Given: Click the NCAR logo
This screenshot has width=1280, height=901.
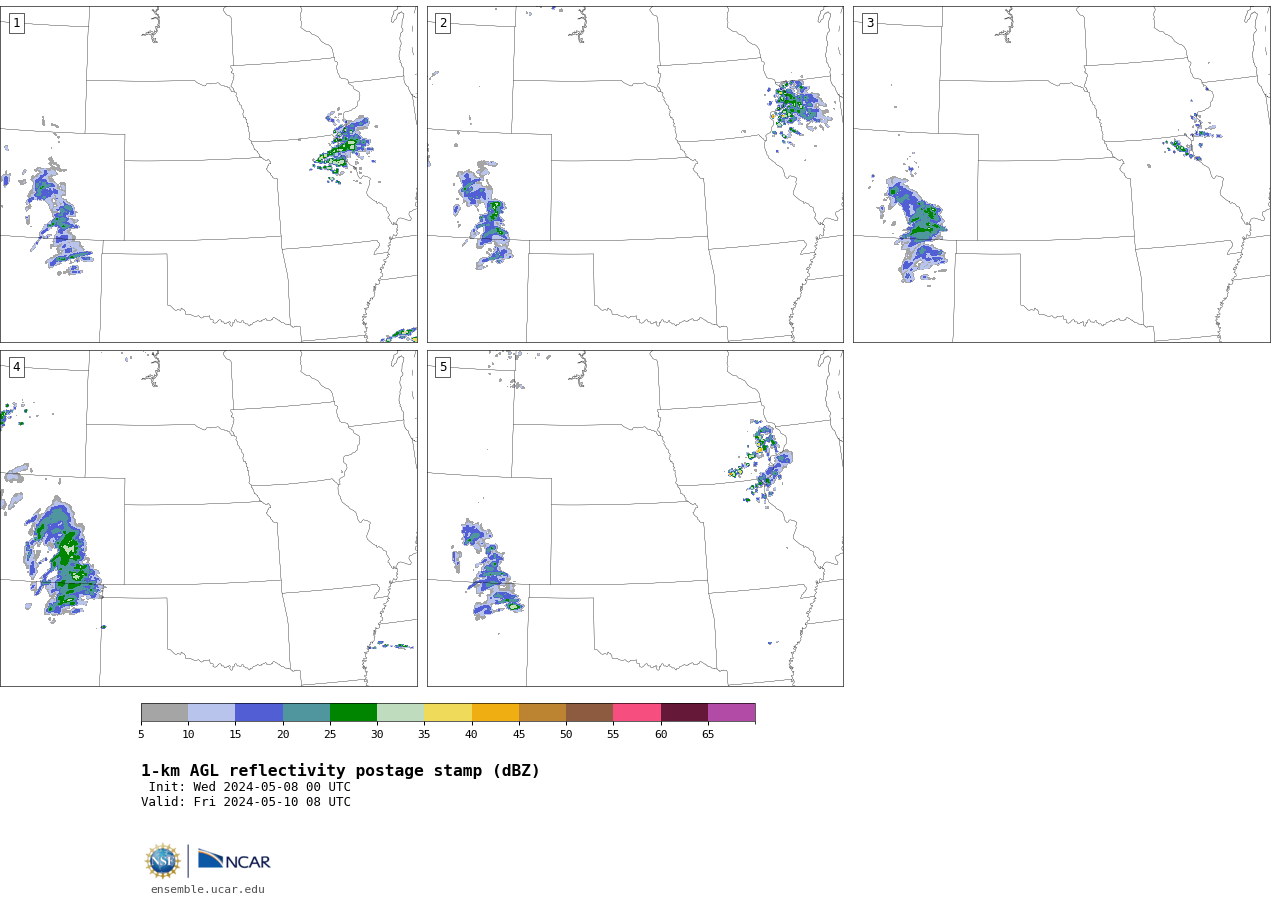Looking at the screenshot, I should pos(234,860).
